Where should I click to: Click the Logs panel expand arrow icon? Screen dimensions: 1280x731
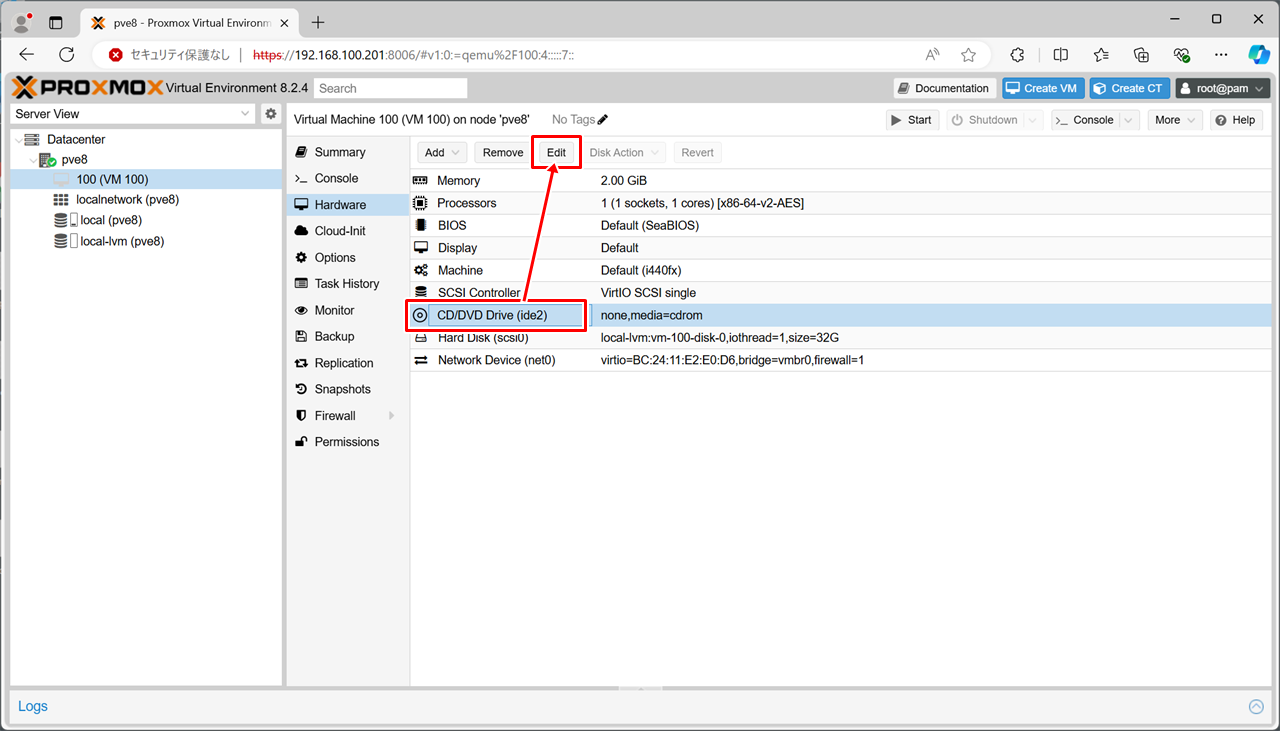tap(1256, 707)
